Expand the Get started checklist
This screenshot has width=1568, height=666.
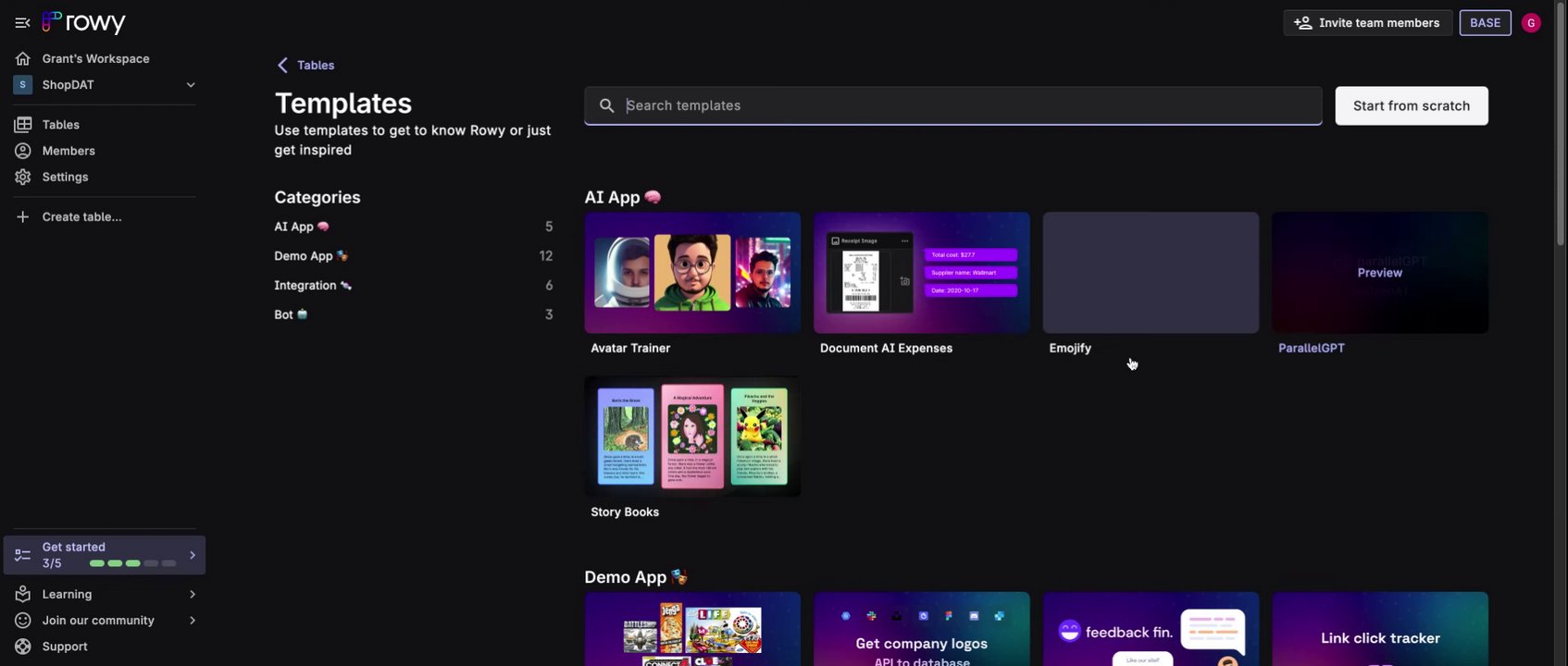193,555
